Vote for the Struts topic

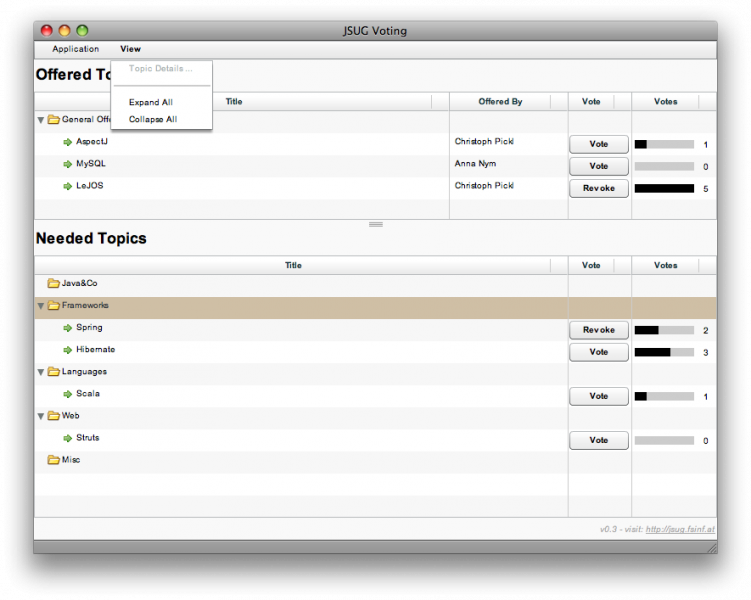[599, 440]
